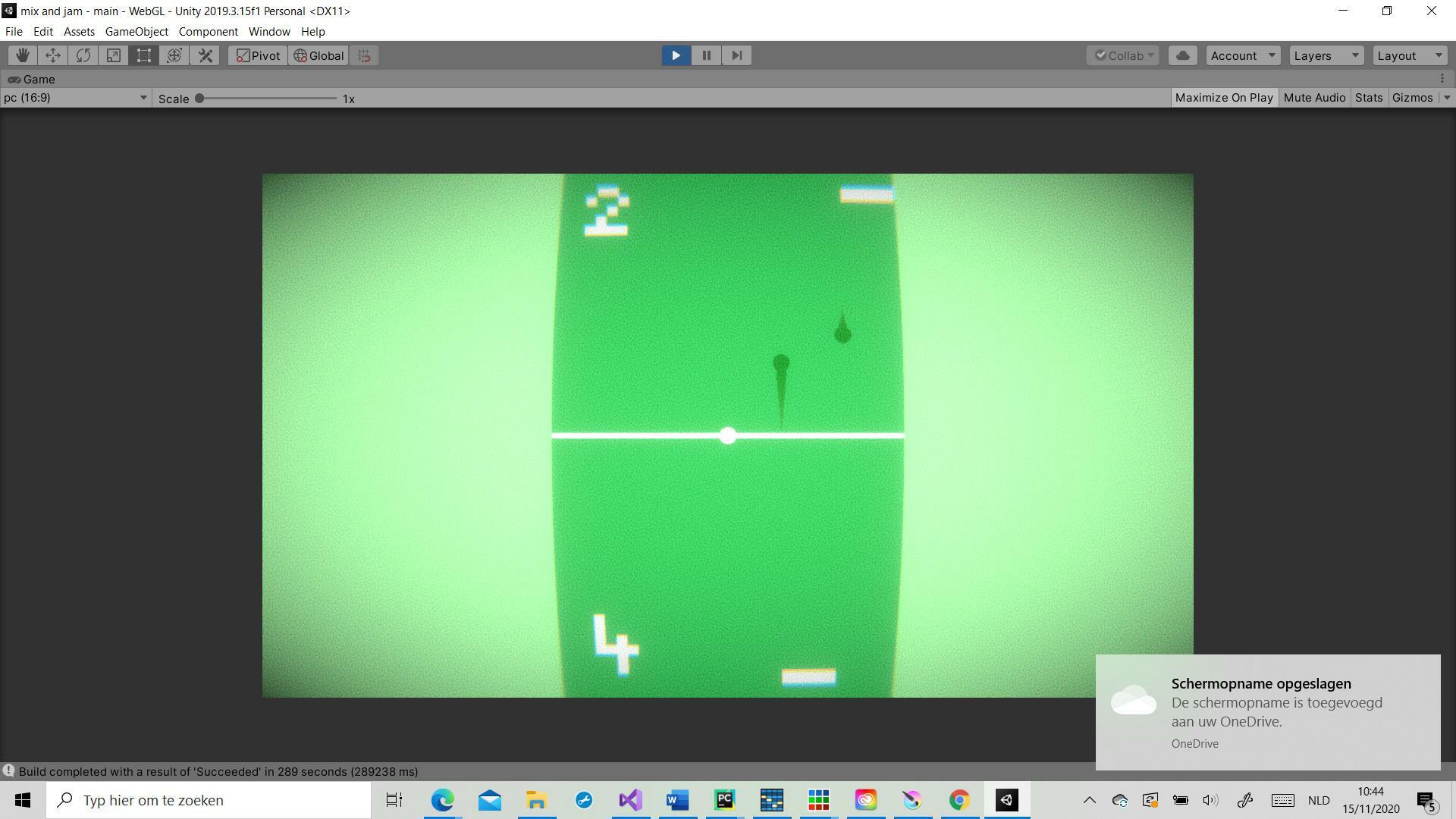Open the GameObject menu
The height and width of the screenshot is (819, 1456).
click(136, 32)
